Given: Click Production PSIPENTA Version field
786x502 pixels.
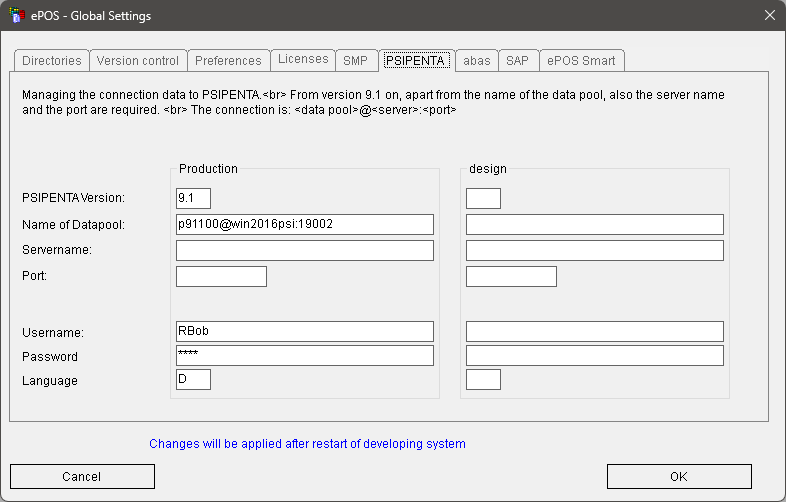Looking at the screenshot, I should pos(193,198).
